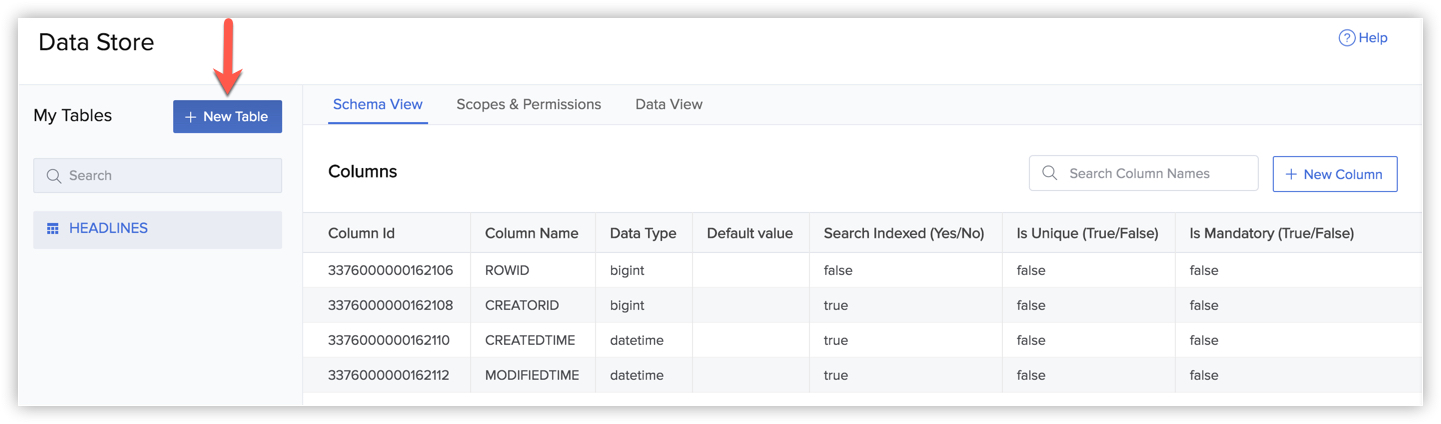1441x424 pixels.
Task: Add a column using New Column button
Action: 1334,174
